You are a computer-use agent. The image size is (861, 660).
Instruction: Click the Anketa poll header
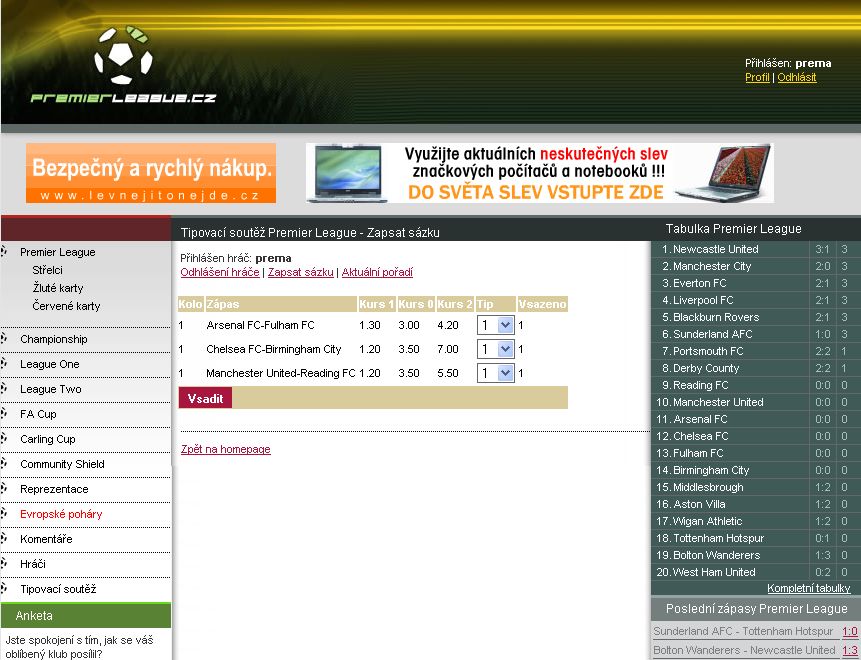pos(86,616)
